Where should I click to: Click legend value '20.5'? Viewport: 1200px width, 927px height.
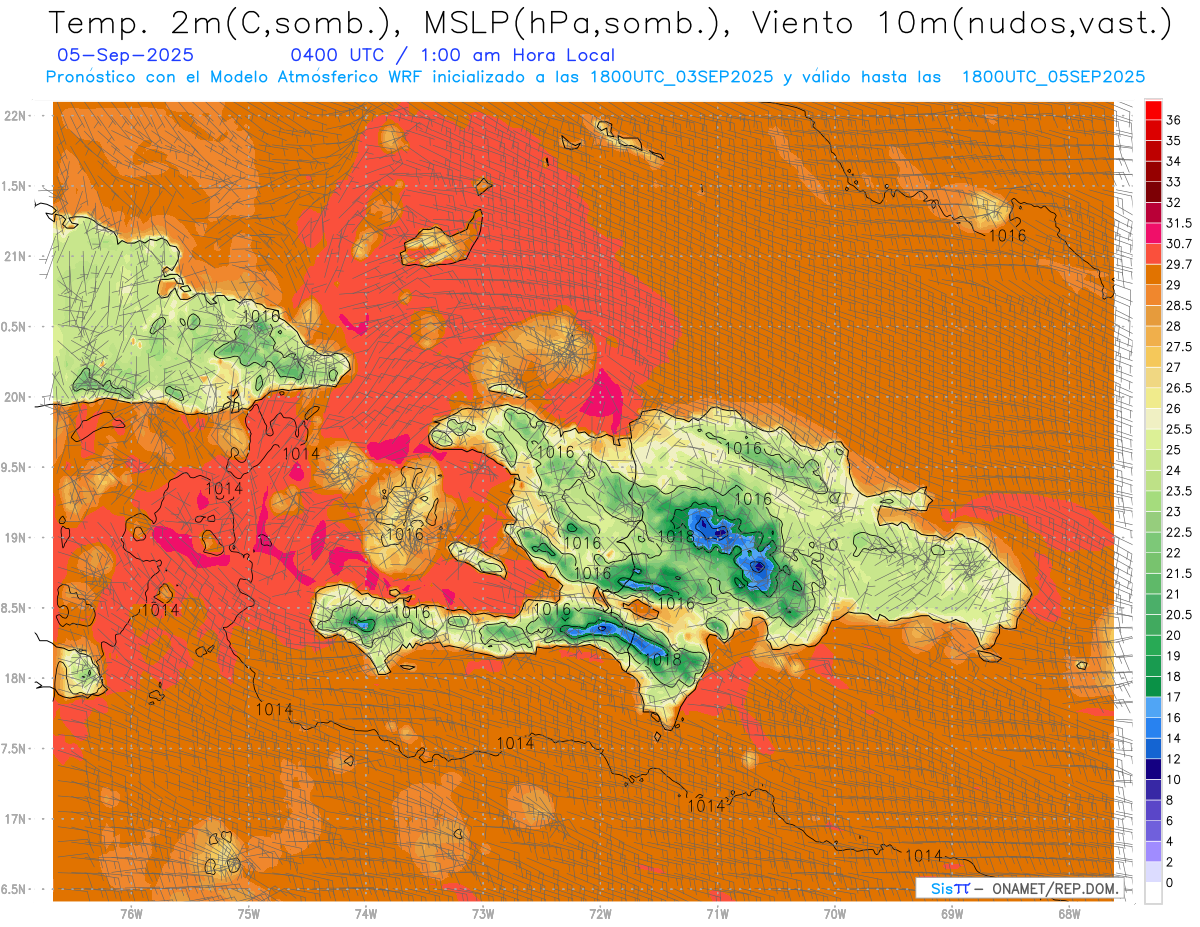coord(1179,614)
